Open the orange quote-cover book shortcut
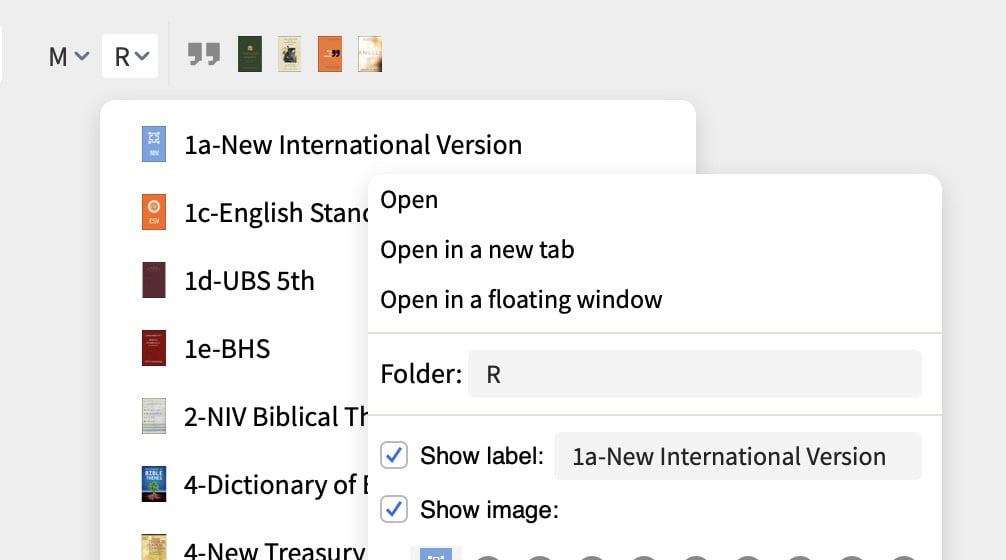 (x=330, y=54)
